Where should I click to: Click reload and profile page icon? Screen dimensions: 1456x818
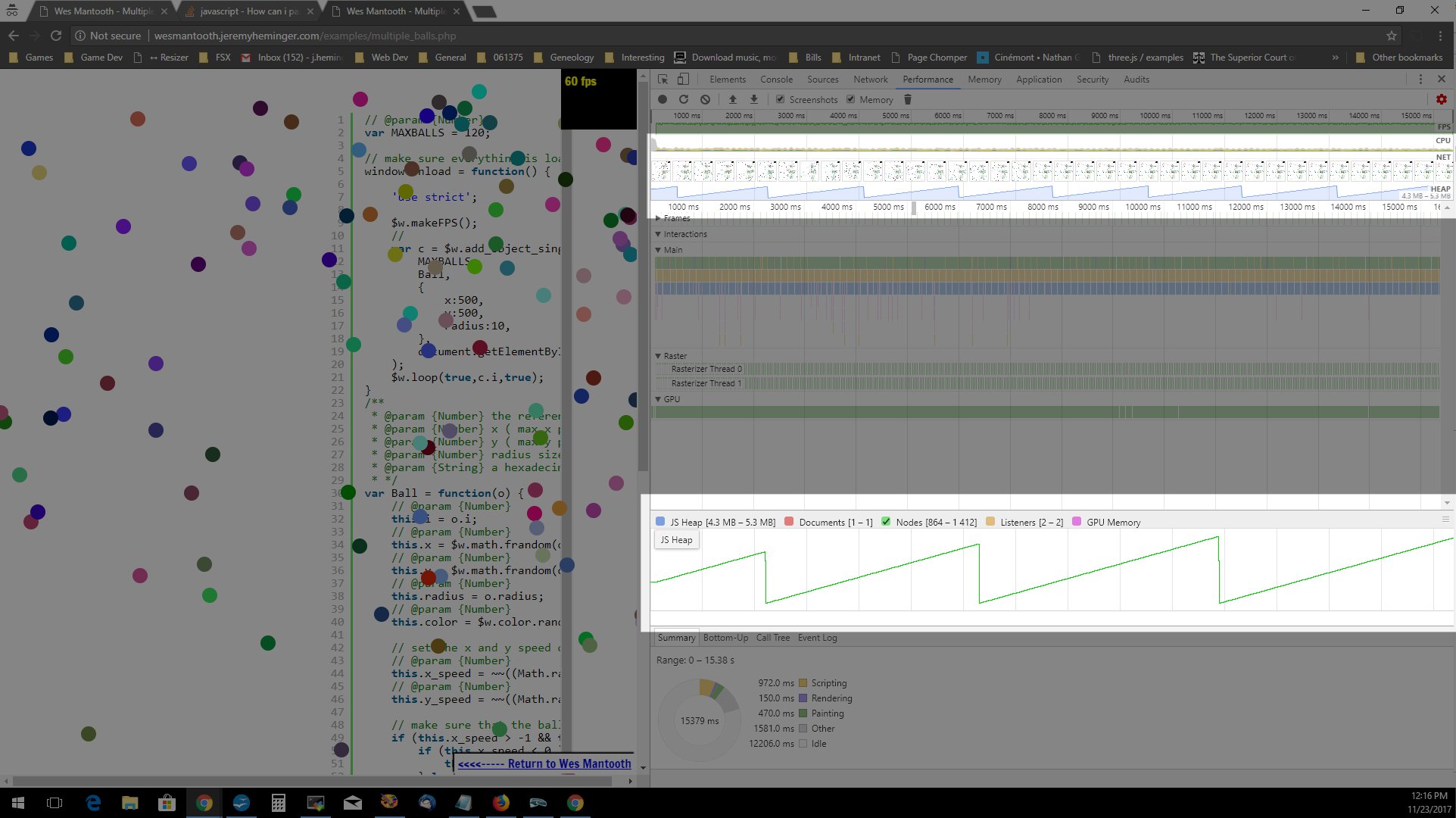coord(684,99)
